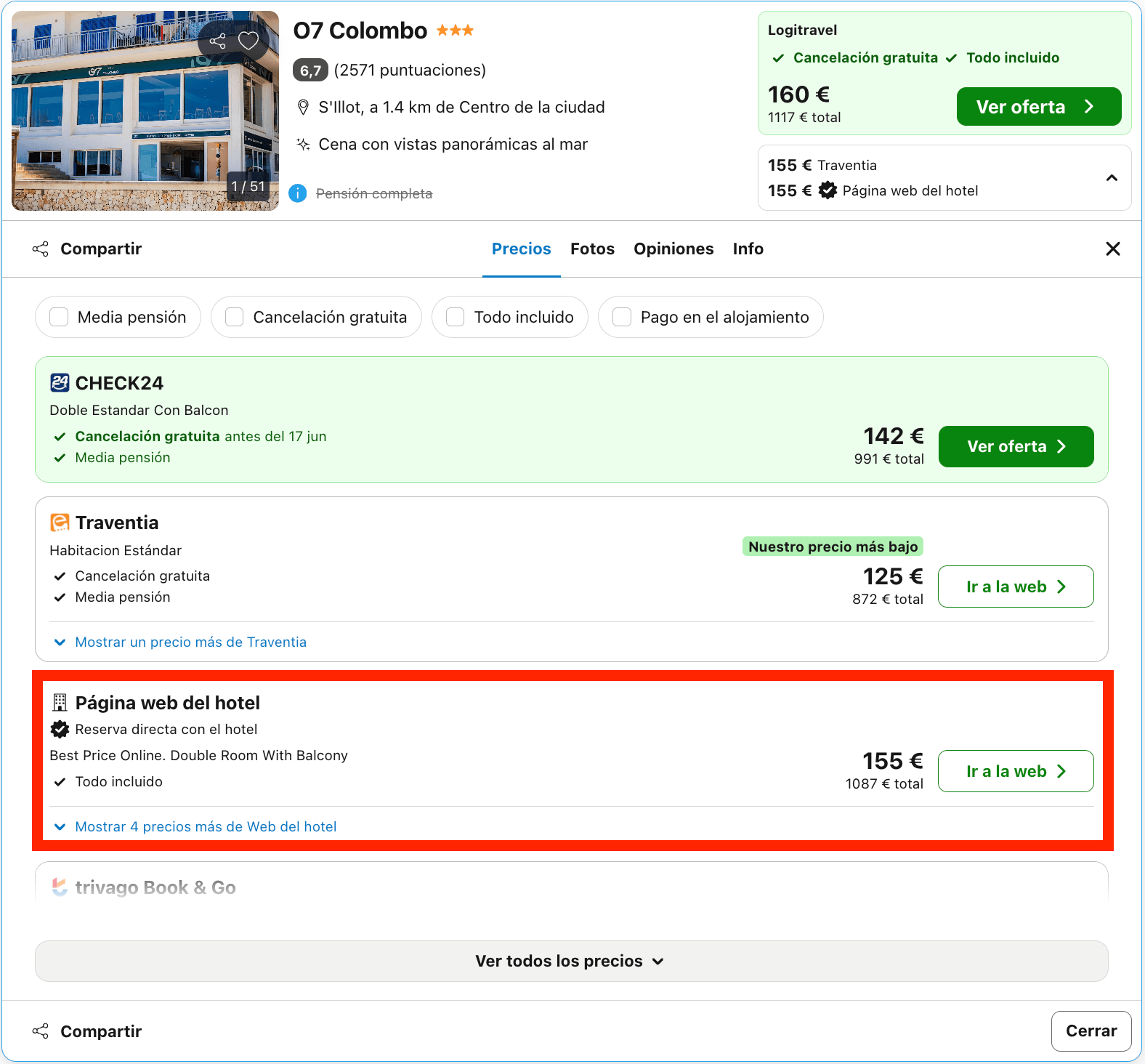
Task: Click the 125 € Traventia price
Action: (x=893, y=576)
